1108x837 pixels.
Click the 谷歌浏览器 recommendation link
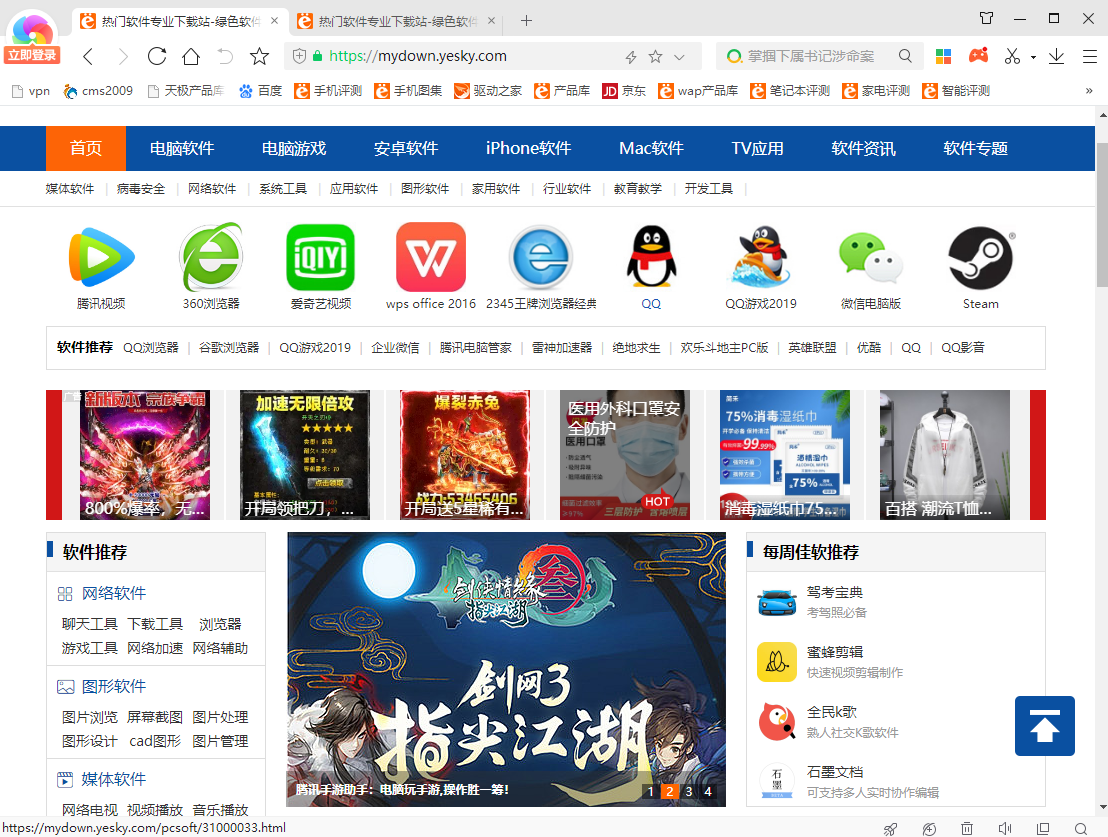coord(229,348)
